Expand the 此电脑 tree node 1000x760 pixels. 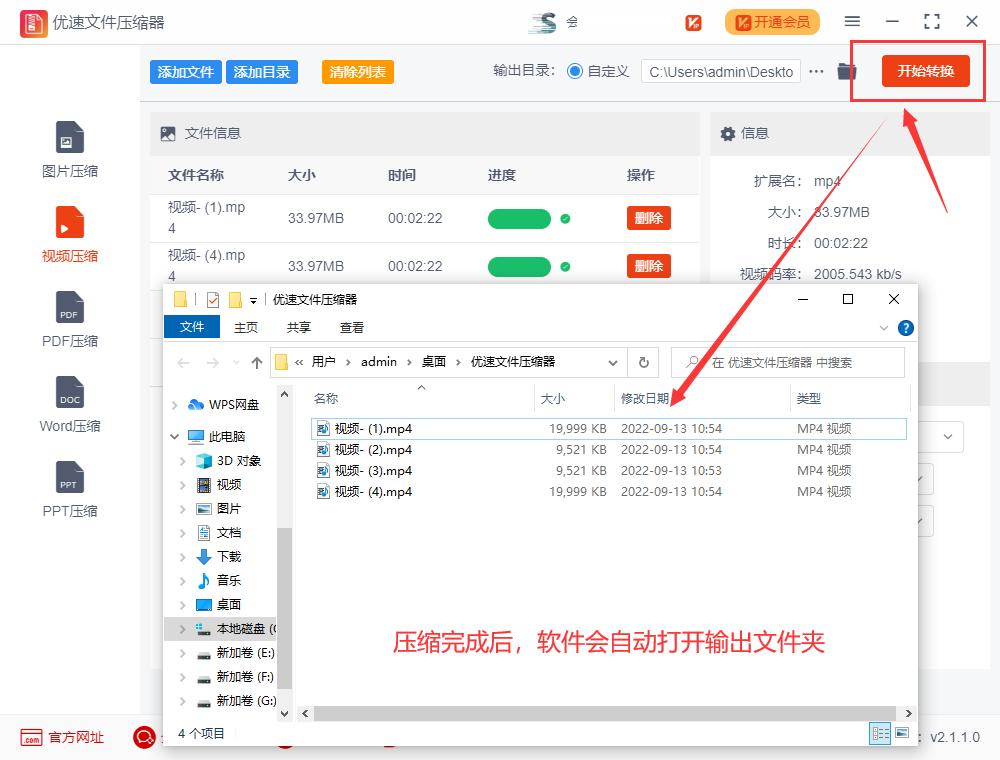(x=173, y=435)
